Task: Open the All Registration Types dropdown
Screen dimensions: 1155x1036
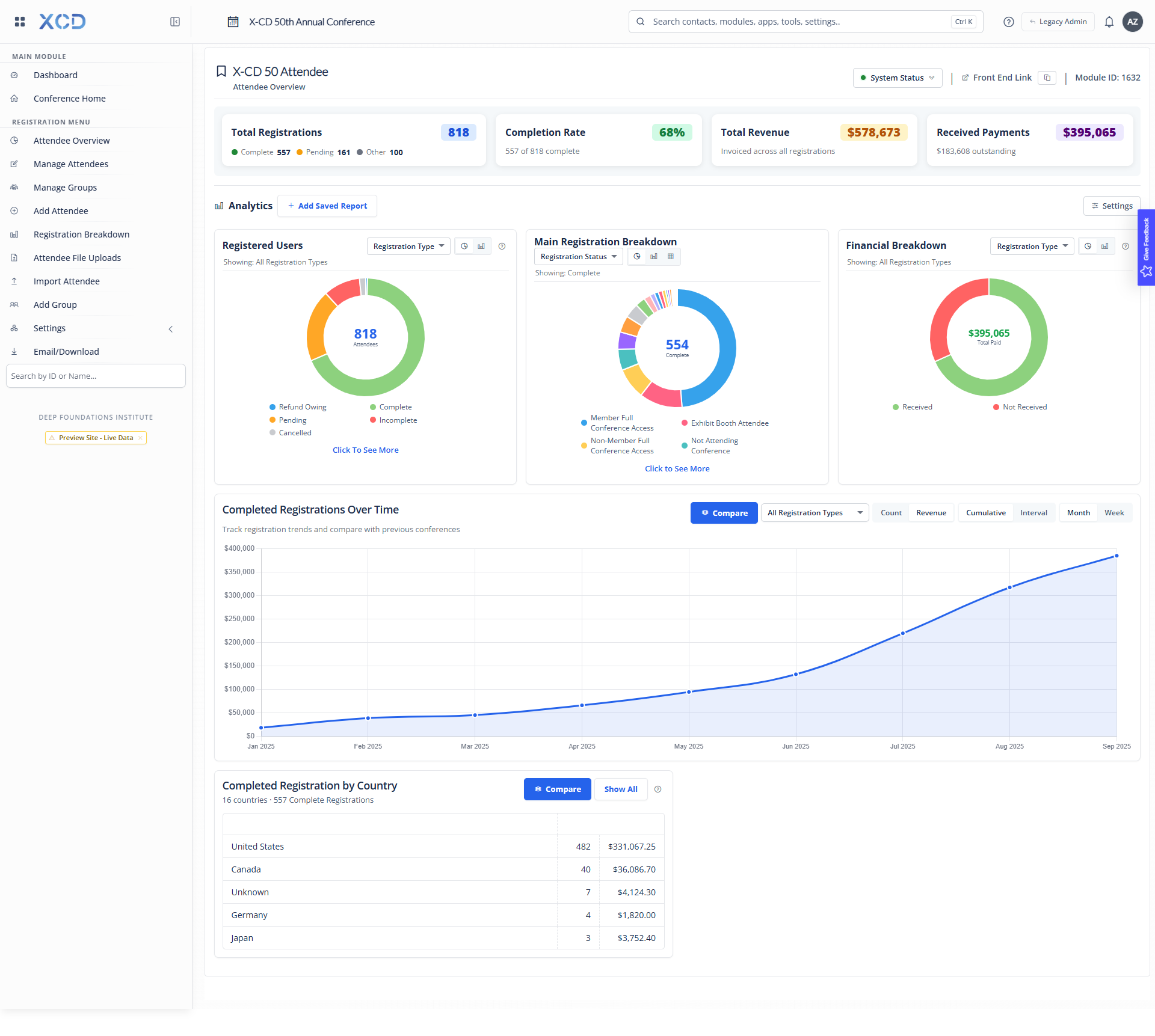Action: pos(815,513)
